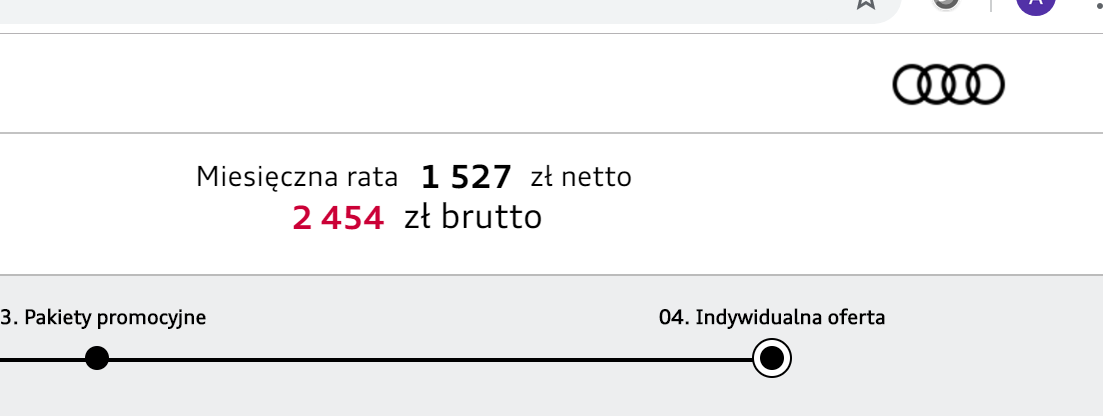The width and height of the screenshot is (1103, 416).
Task: Click the zł netto text
Action: pos(581,177)
